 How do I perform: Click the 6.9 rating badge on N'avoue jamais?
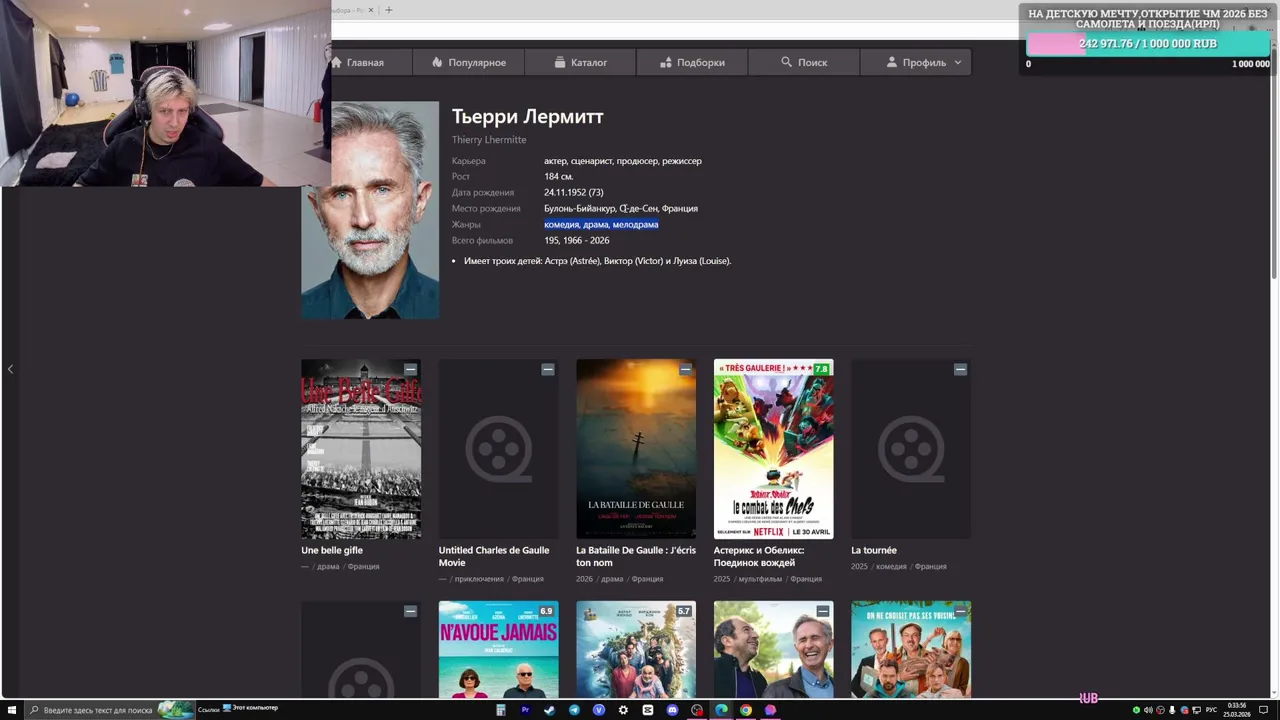pyautogui.click(x=546, y=611)
